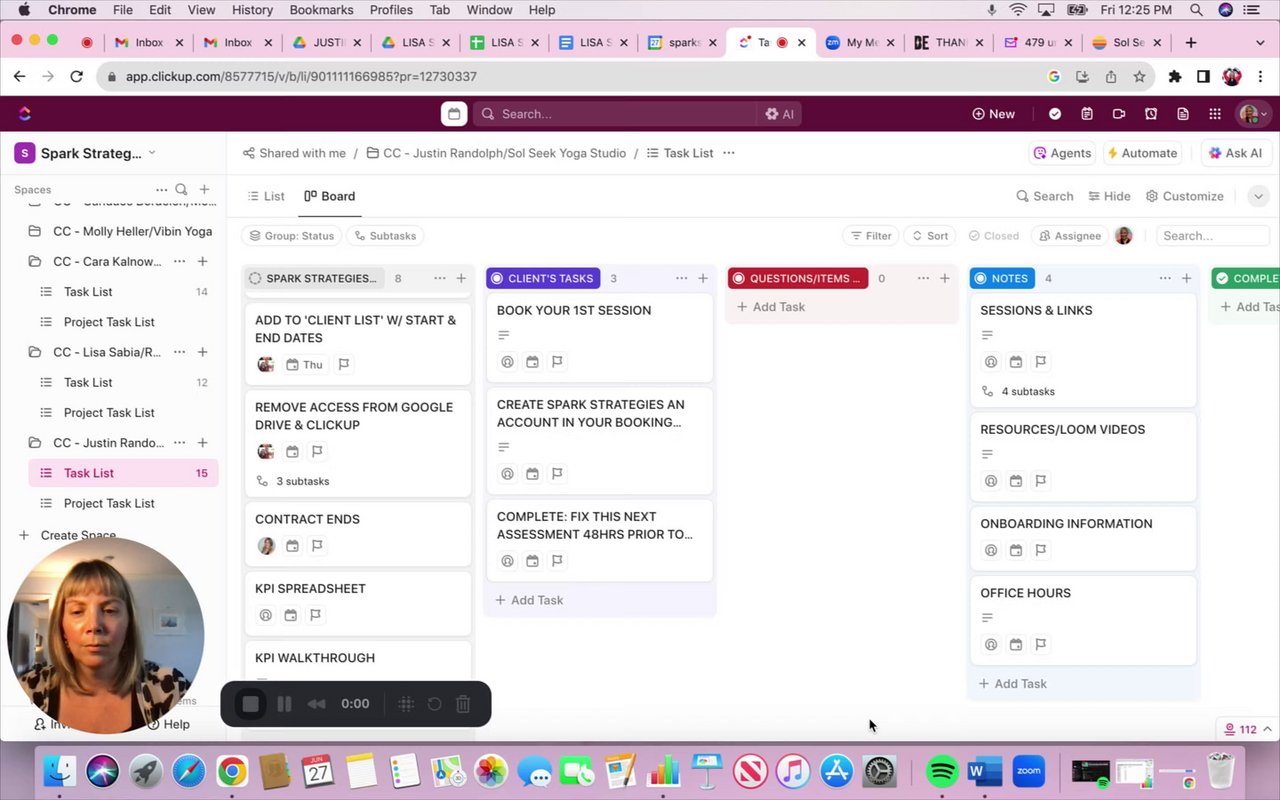Open Spark Strategies workspace dropdown
1280x800 pixels.
pos(85,153)
